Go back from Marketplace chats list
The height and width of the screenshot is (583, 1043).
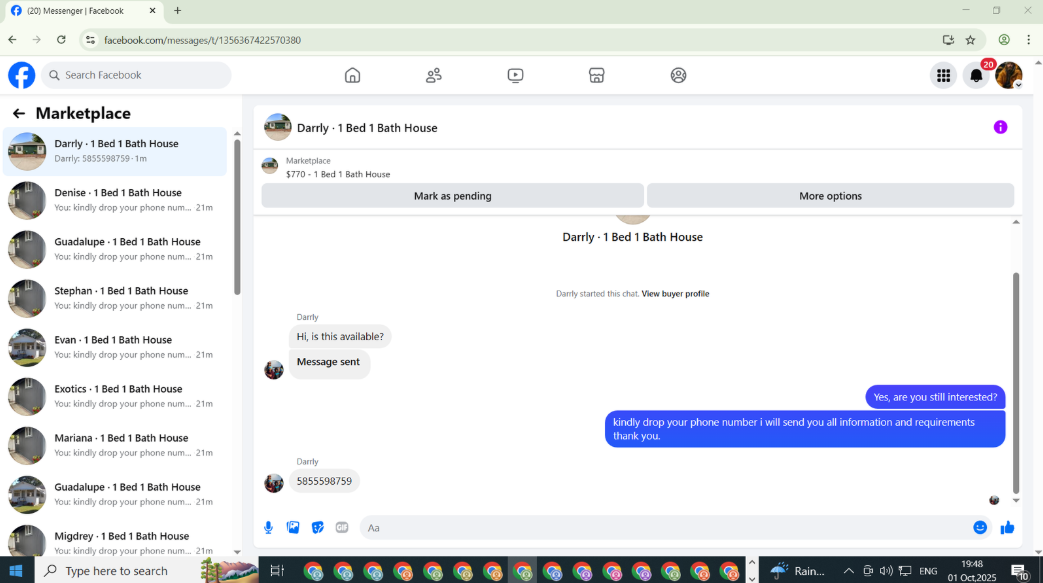[x=19, y=114]
